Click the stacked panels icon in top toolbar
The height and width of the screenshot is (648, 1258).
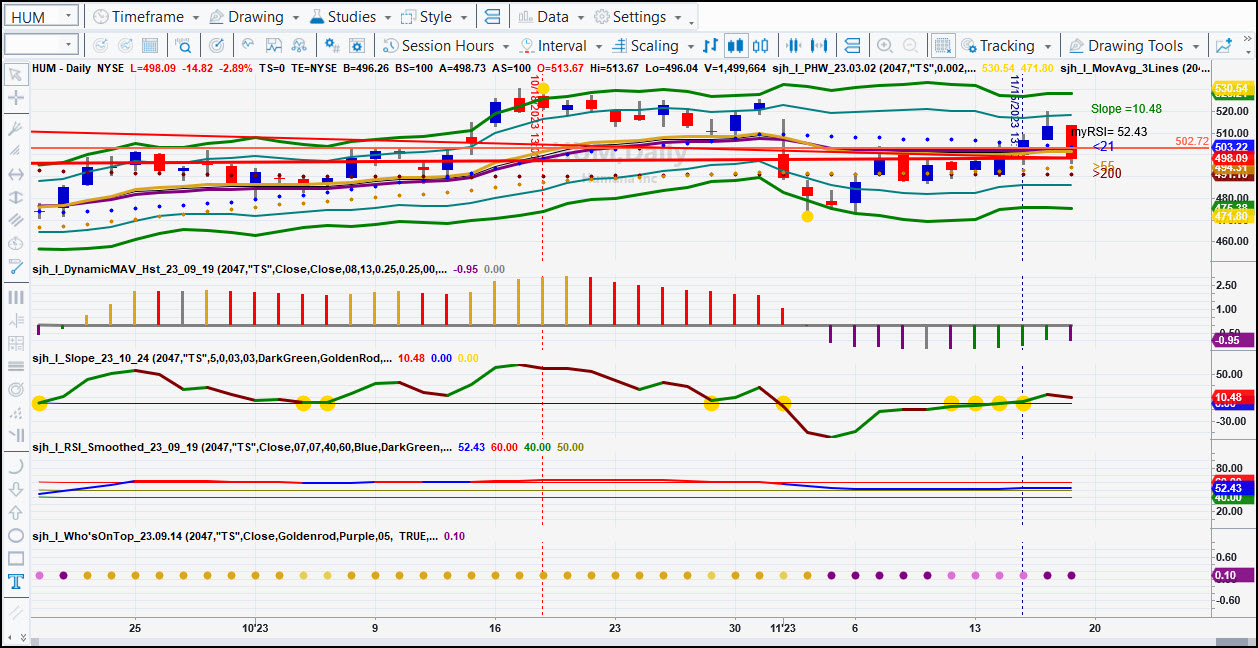click(492, 17)
